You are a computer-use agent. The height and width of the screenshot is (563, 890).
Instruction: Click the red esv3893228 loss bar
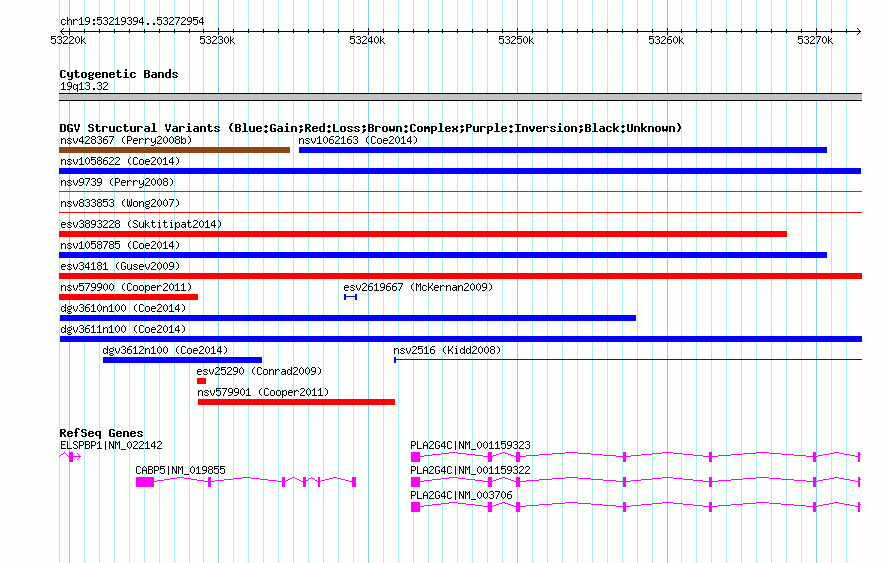point(423,234)
